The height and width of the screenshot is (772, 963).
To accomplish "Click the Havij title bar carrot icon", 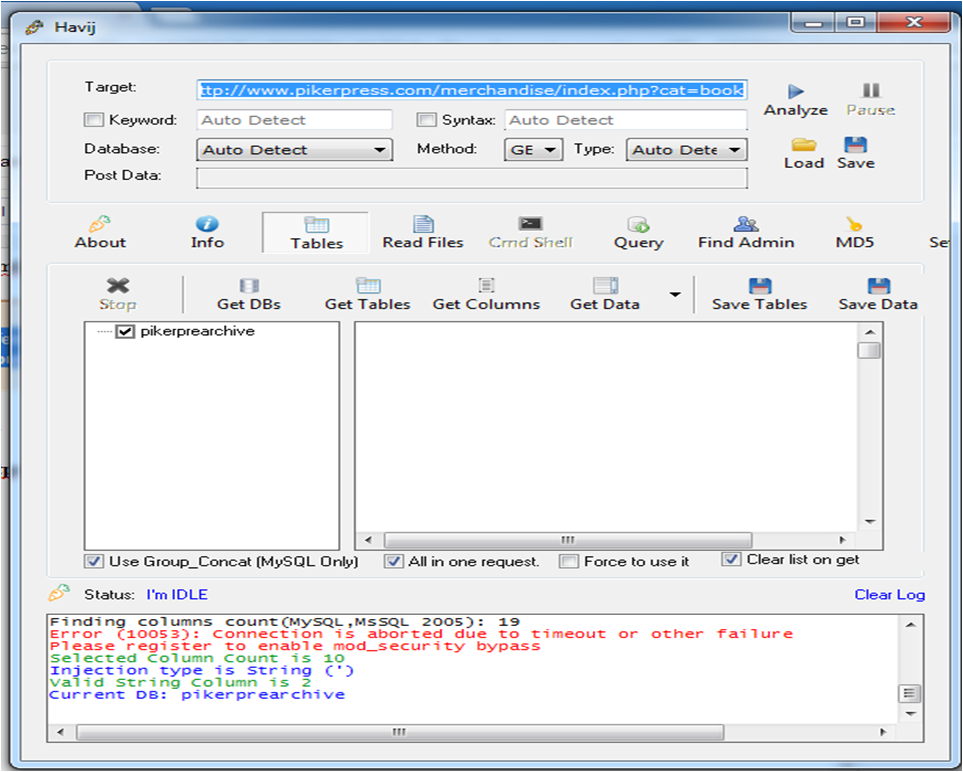I will pos(35,27).
